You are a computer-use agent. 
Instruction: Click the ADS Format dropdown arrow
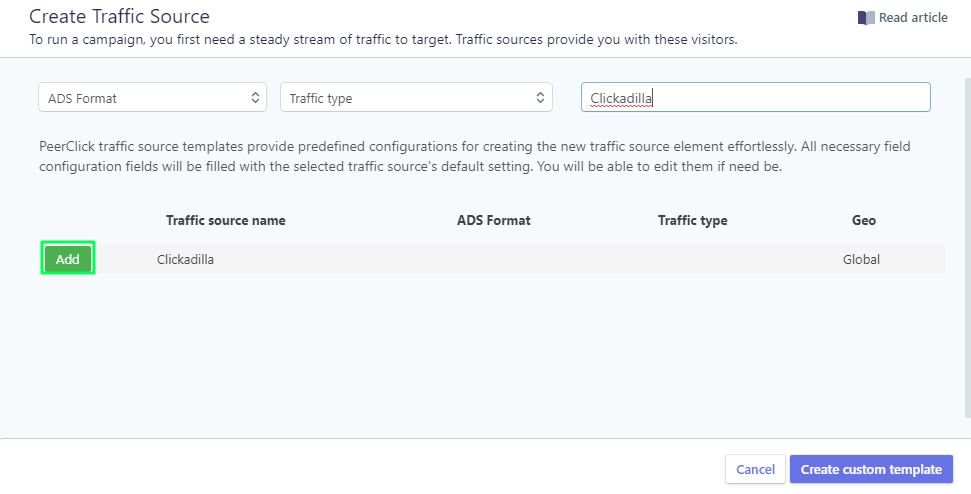pos(255,98)
